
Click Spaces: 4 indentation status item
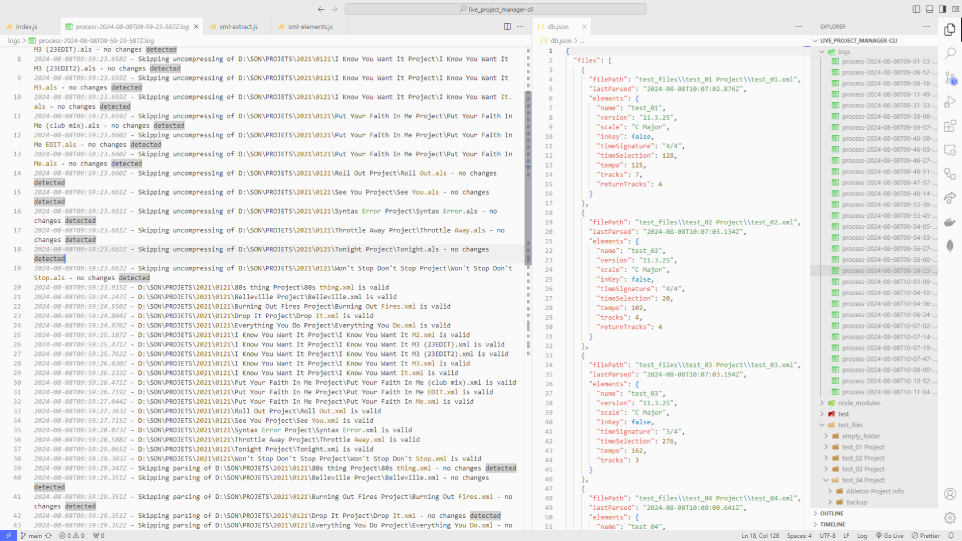coord(799,535)
